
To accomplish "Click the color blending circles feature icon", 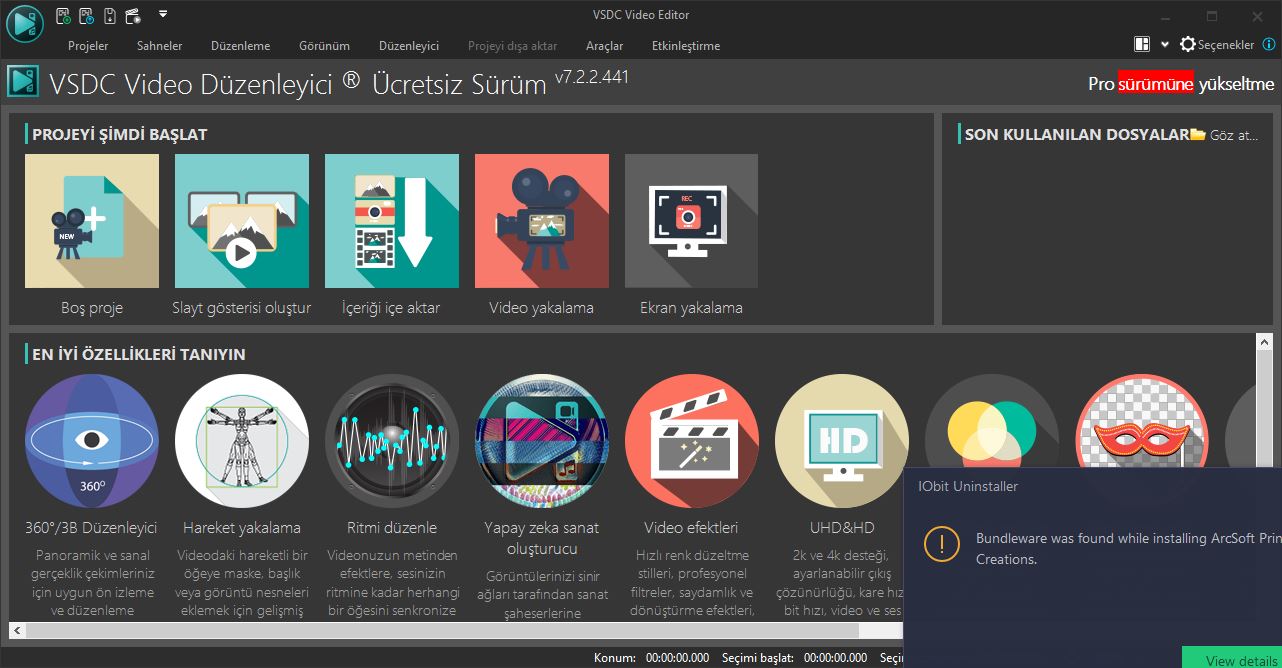I will (991, 420).
